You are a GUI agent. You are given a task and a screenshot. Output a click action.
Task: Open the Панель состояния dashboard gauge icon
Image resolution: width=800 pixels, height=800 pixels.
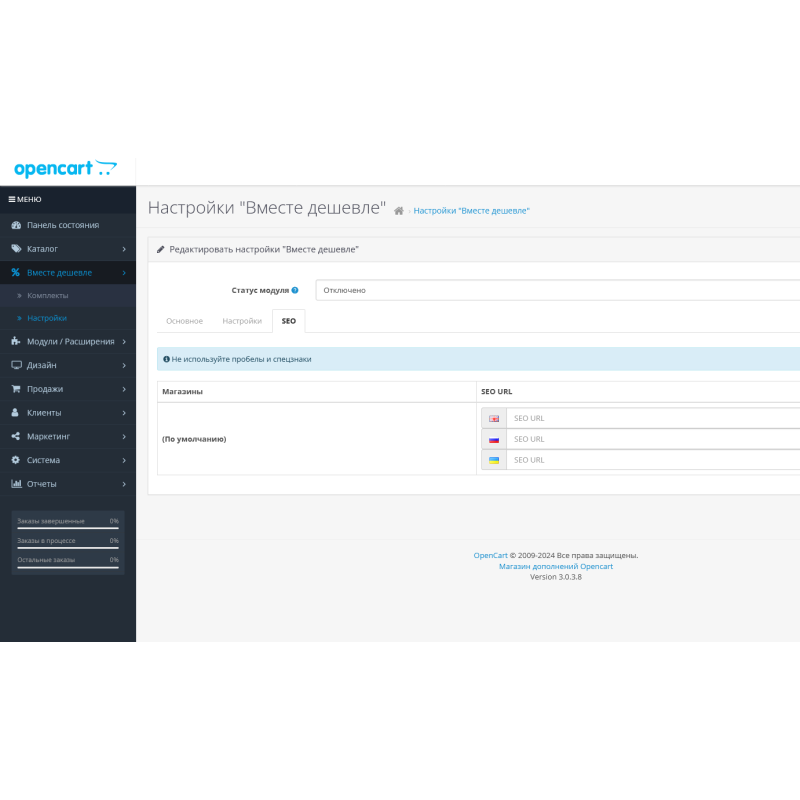(x=17, y=225)
